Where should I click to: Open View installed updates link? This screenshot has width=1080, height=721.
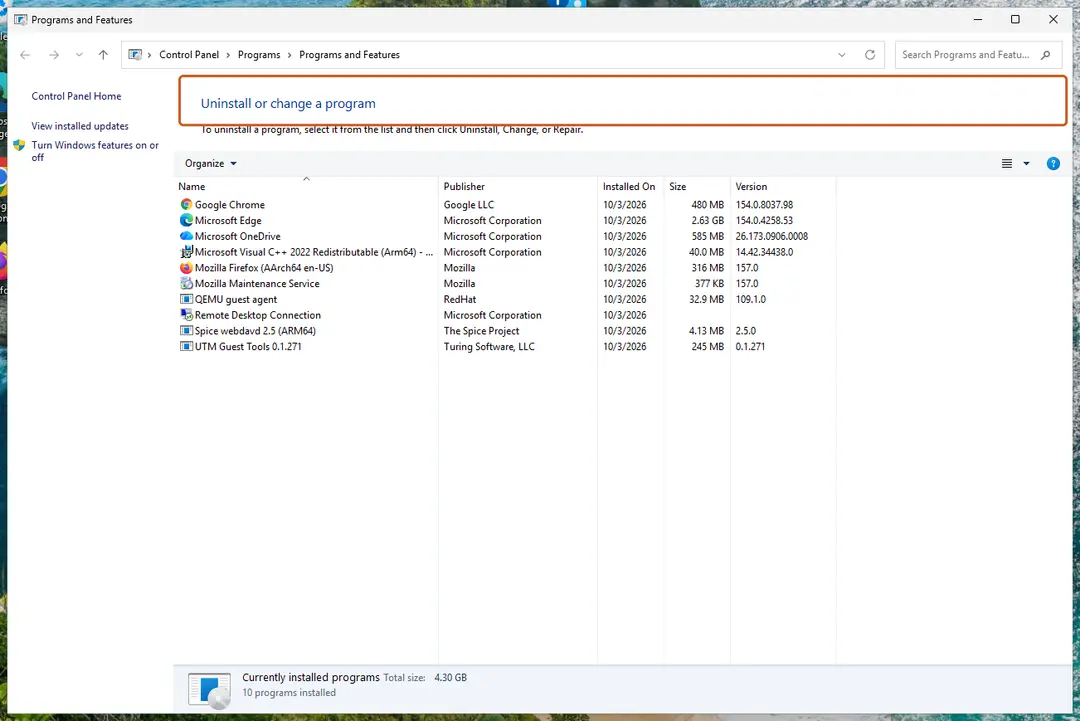pyautogui.click(x=80, y=126)
